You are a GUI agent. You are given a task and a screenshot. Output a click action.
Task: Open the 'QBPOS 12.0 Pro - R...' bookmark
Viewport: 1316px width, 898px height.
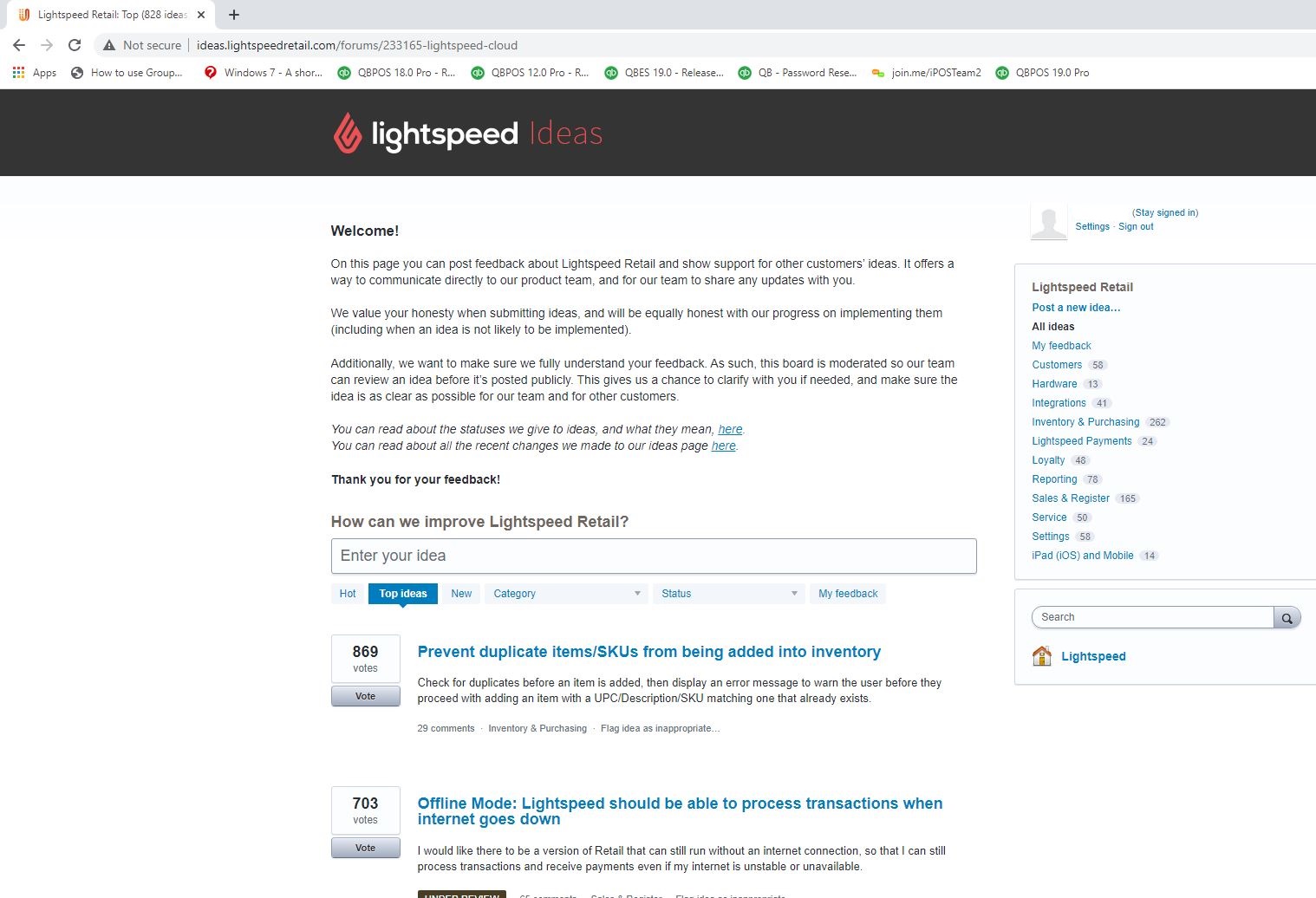tap(530, 73)
